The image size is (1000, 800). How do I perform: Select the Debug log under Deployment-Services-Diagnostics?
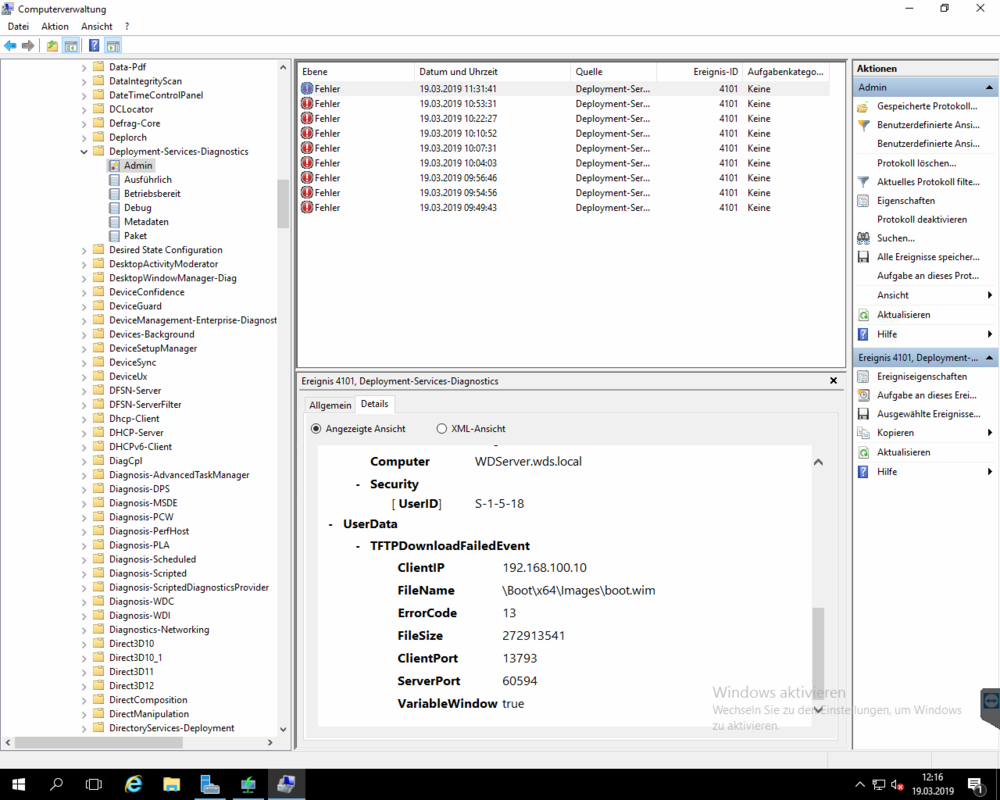pos(137,208)
